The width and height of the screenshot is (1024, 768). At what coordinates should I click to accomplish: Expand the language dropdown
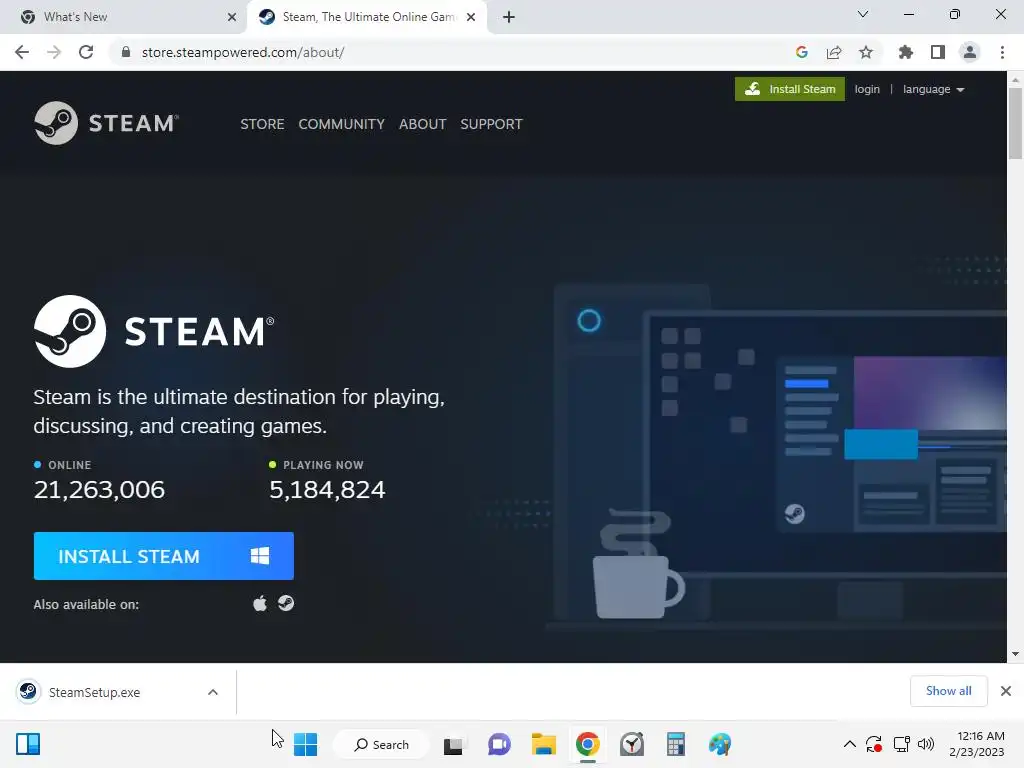933,89
